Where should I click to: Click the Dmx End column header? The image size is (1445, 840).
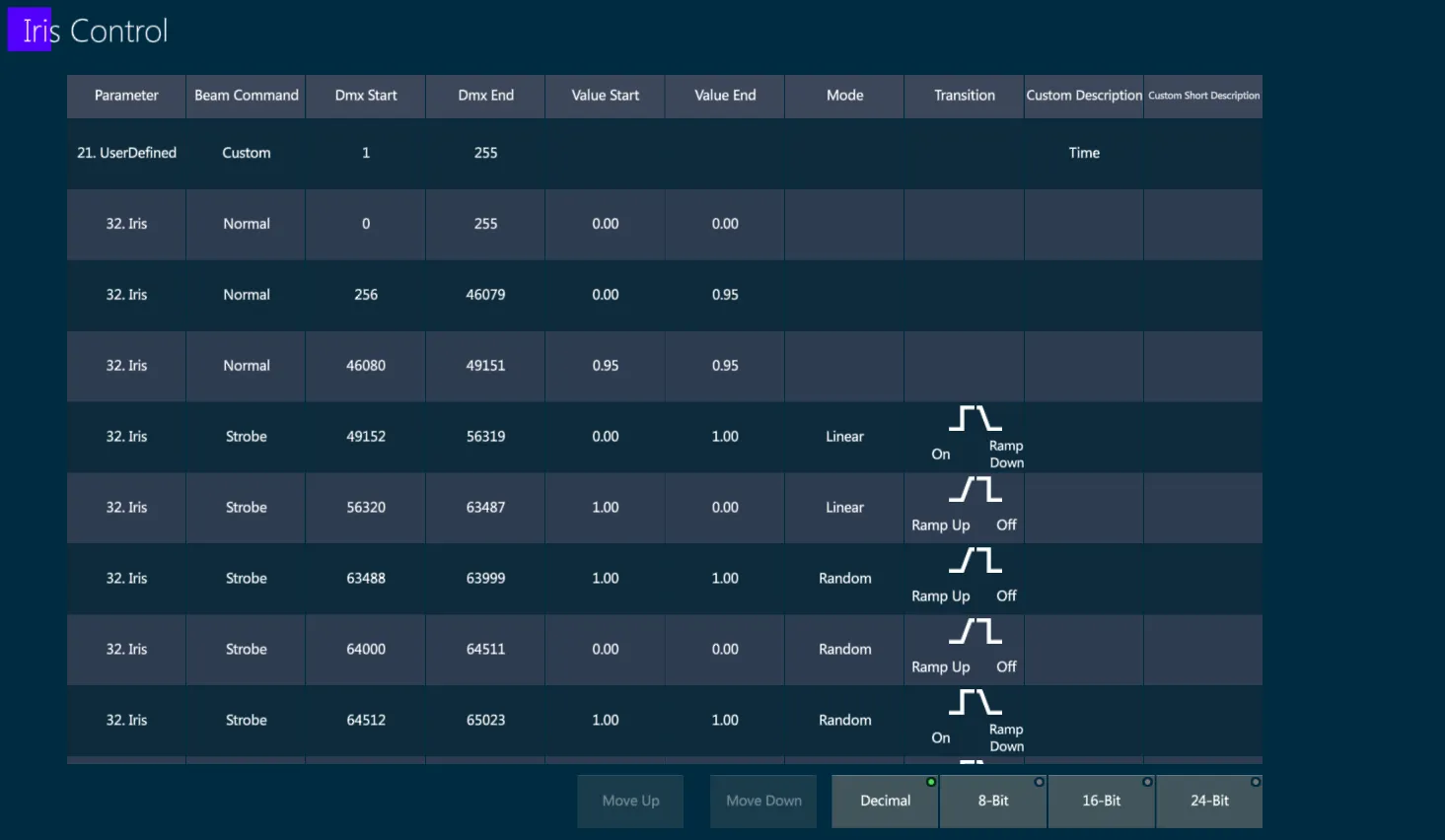point(485,96)
